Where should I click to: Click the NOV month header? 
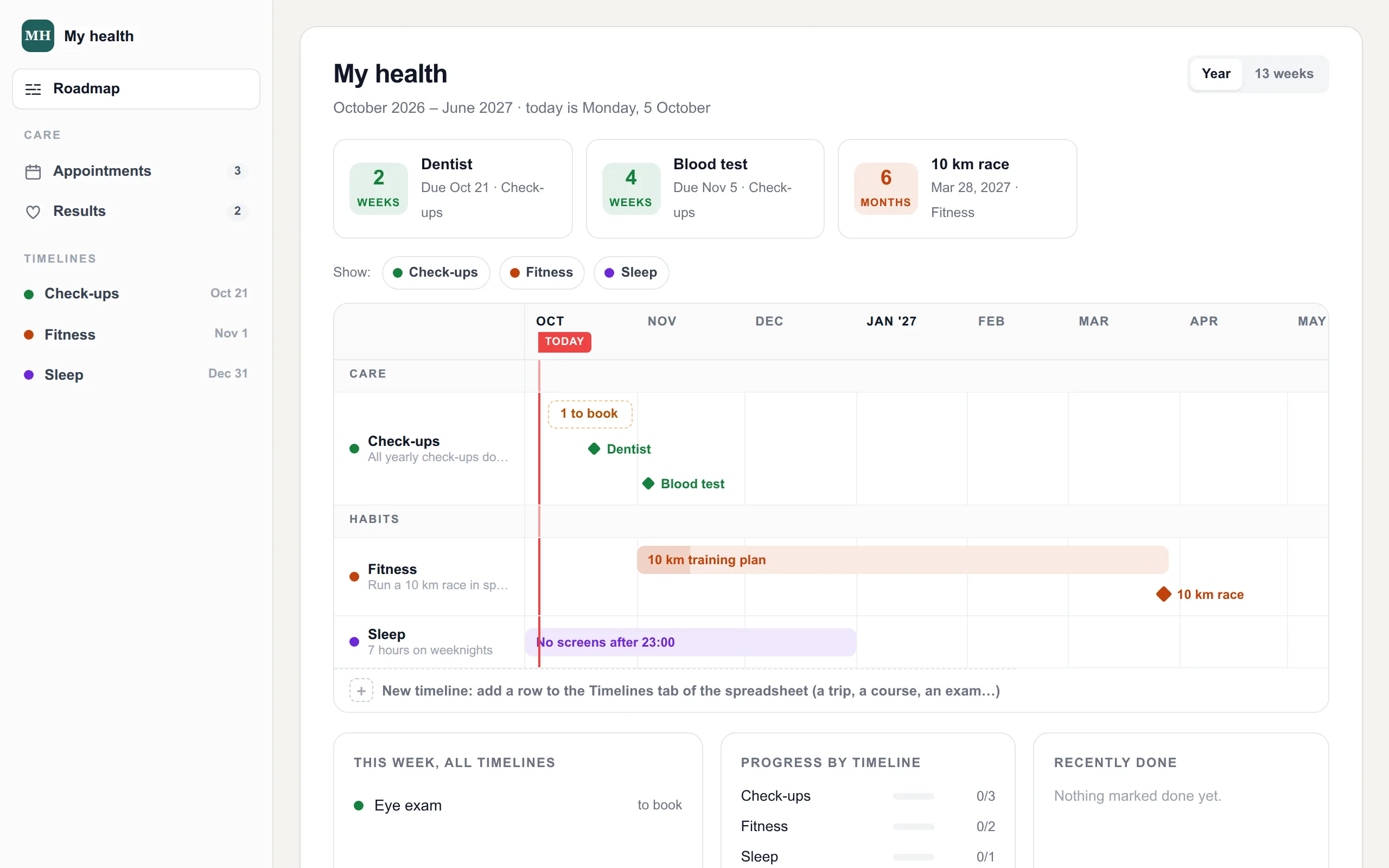[x=662, y=322]
